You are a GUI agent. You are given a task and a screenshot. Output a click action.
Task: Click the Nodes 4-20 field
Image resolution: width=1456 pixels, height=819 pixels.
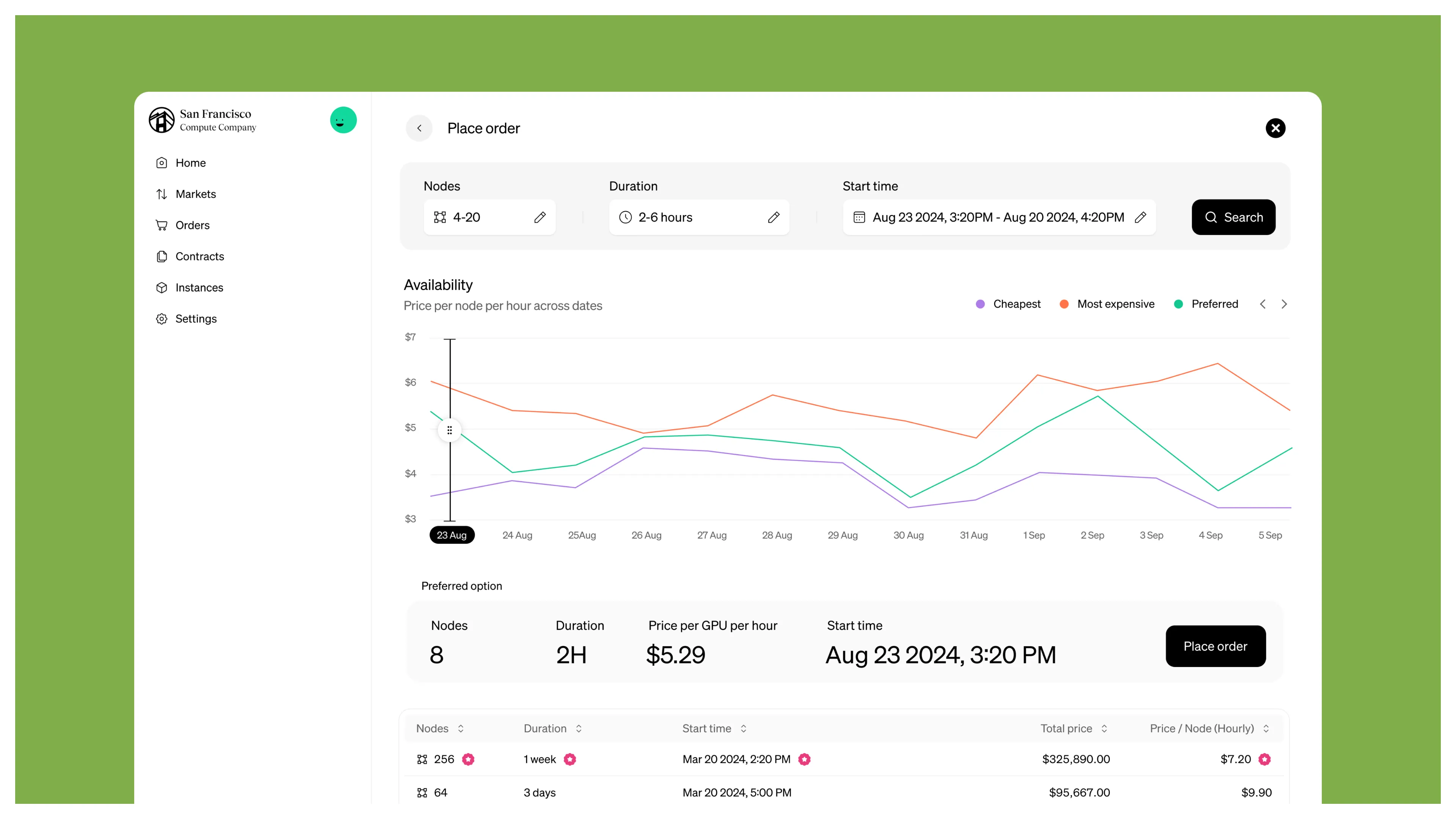(490, 217)
